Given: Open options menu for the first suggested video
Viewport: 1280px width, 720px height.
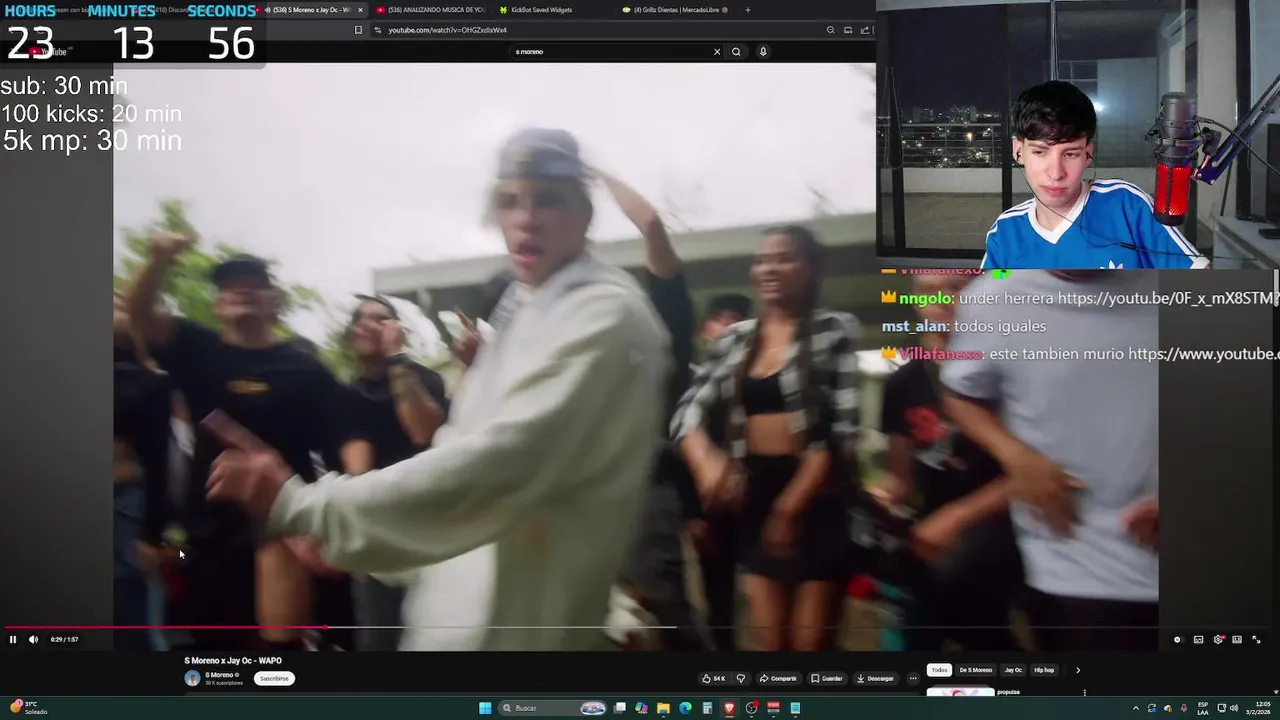Looking at the screenshot, I should tap(1084, 692).
